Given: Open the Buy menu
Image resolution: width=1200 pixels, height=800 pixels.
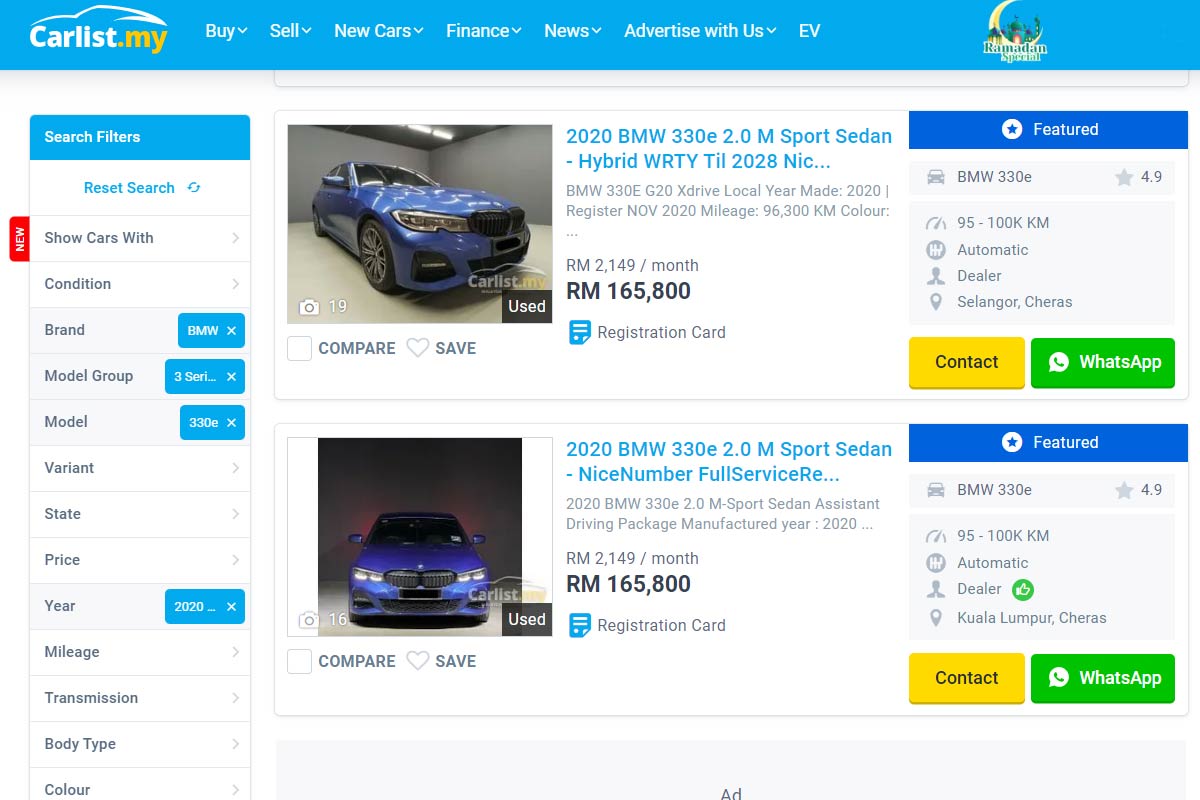Looking at the screenshot, I should [226, 31].
